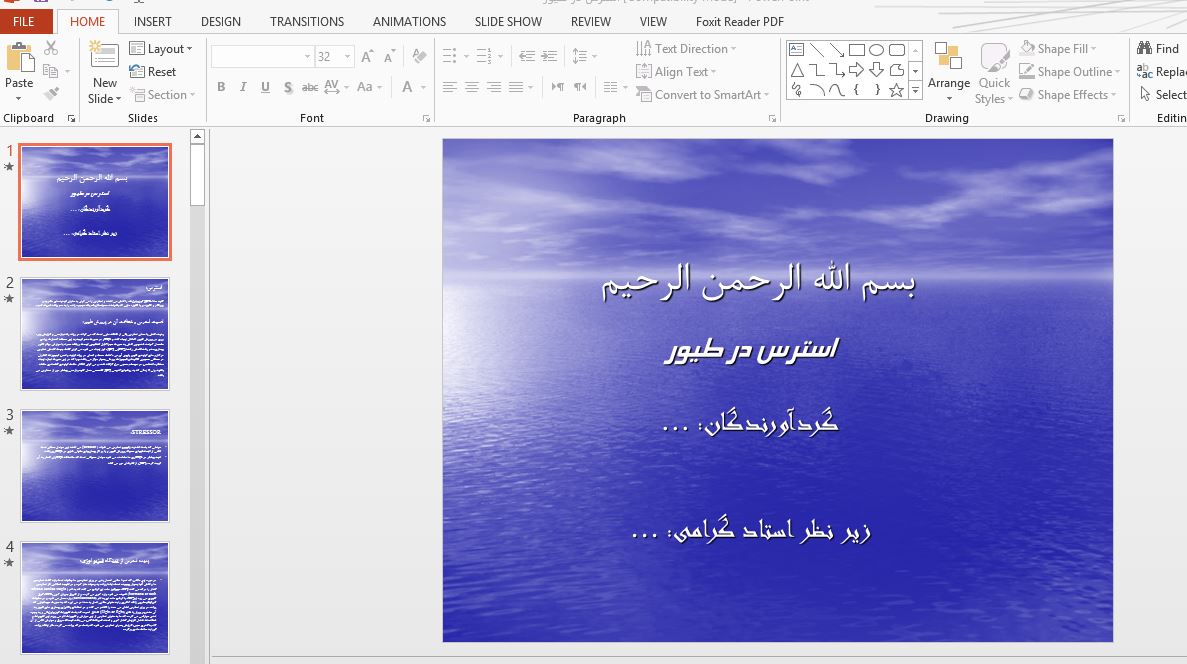Switch to the INSERT tab
1187x664 pixels.
(x=152, y=22)
